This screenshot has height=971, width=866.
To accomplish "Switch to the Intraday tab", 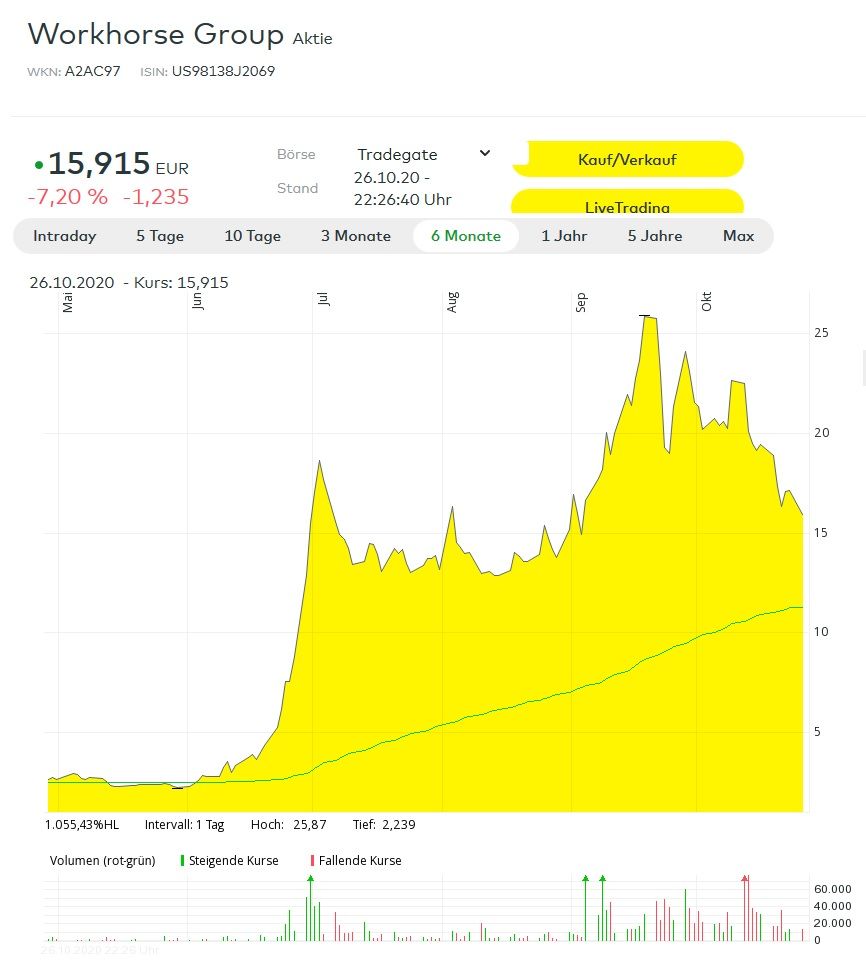I will (65, 236).
